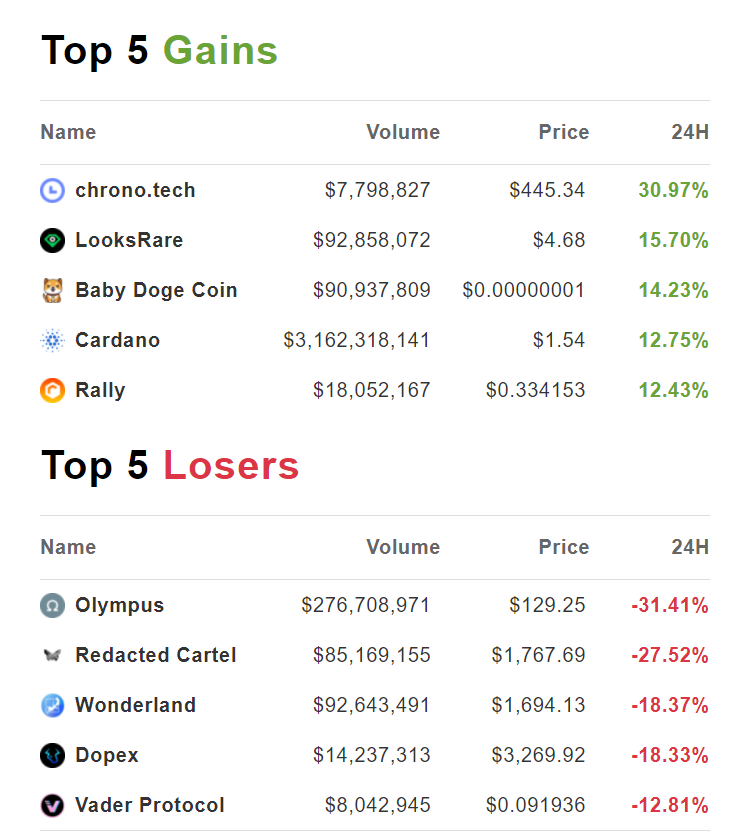
Task: Click the Volume column header in Gains table
Action: point(403,132)
